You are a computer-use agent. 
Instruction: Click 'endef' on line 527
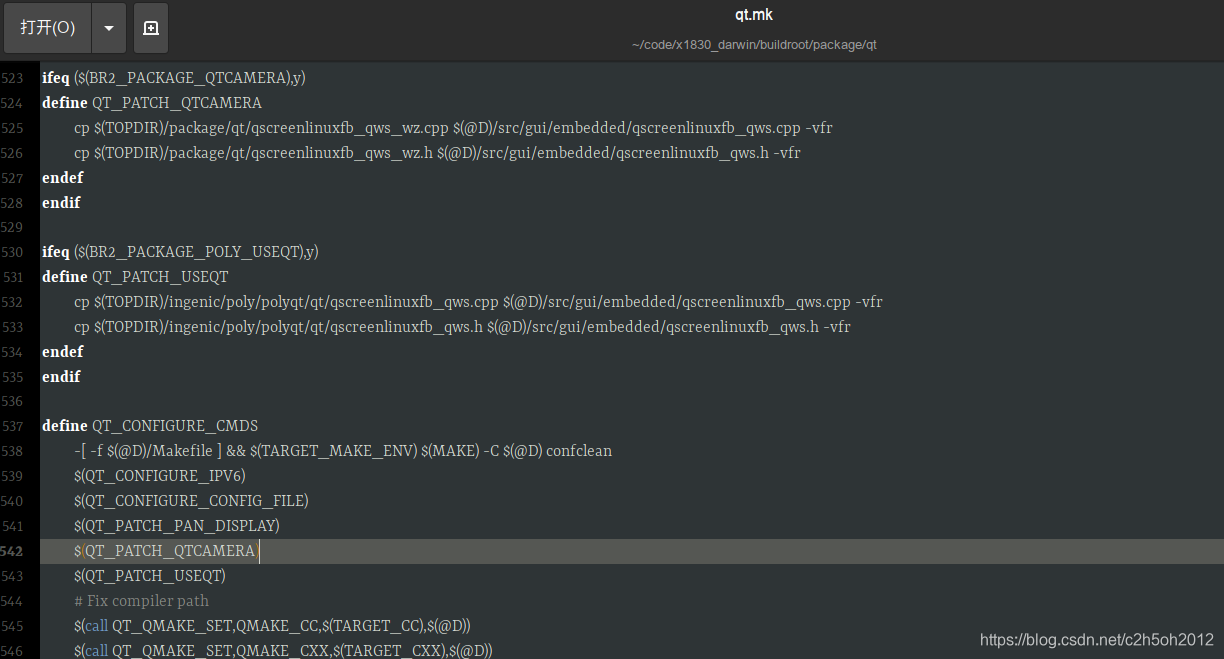pyautogui.click(x=62, y=177)
